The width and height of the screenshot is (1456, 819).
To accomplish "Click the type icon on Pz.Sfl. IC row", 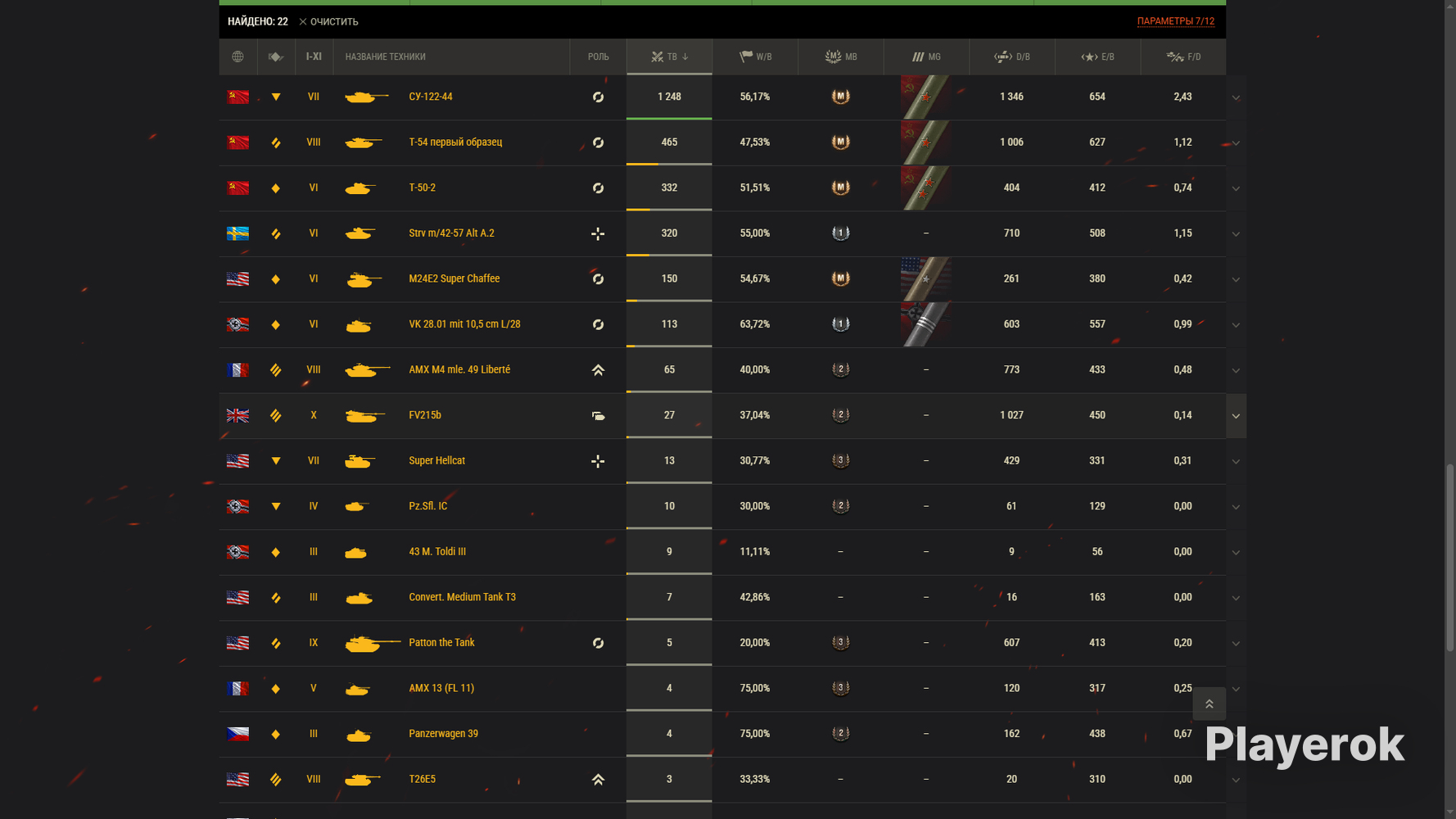I will (x=276, y=507).
